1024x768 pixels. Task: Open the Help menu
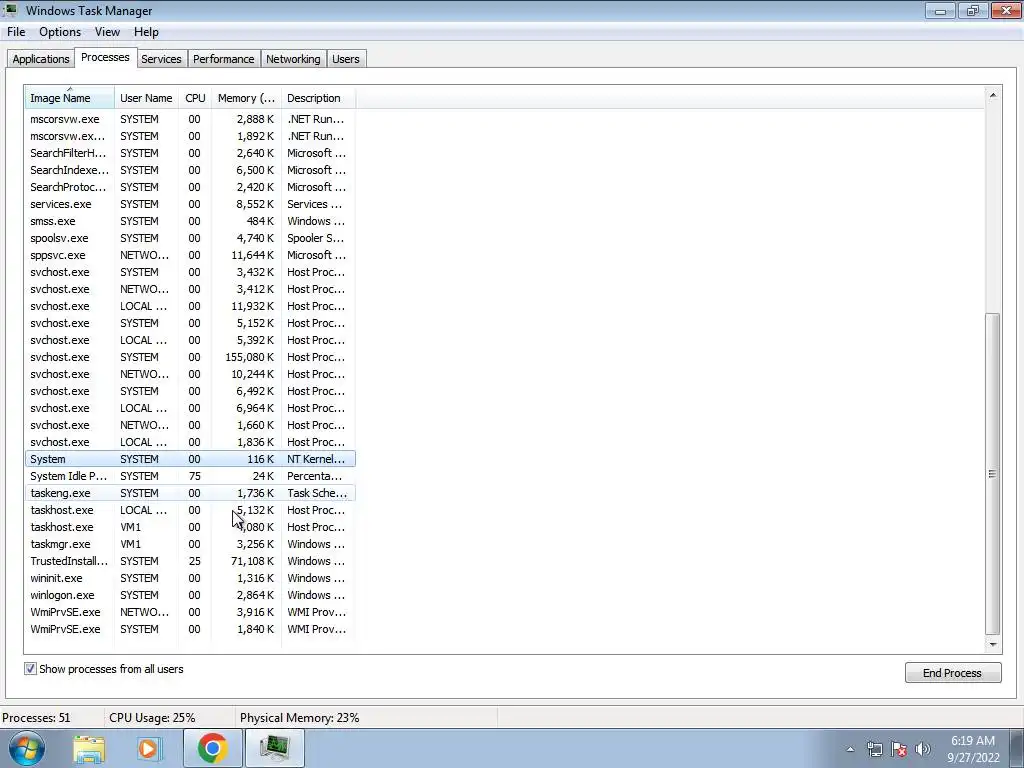[x=146, y=32]
